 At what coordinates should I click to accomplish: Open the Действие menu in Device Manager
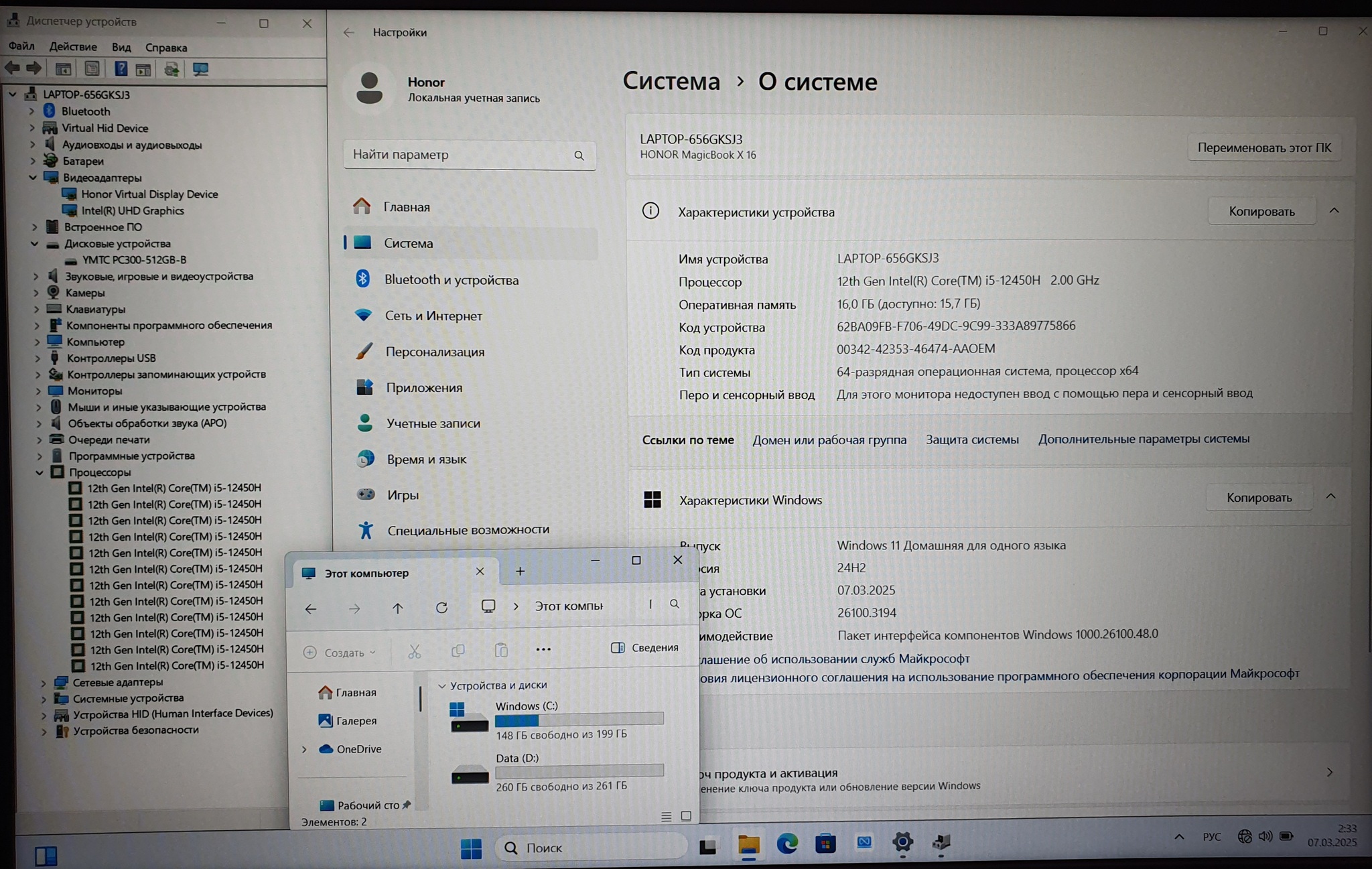click(x=73, y=47)
